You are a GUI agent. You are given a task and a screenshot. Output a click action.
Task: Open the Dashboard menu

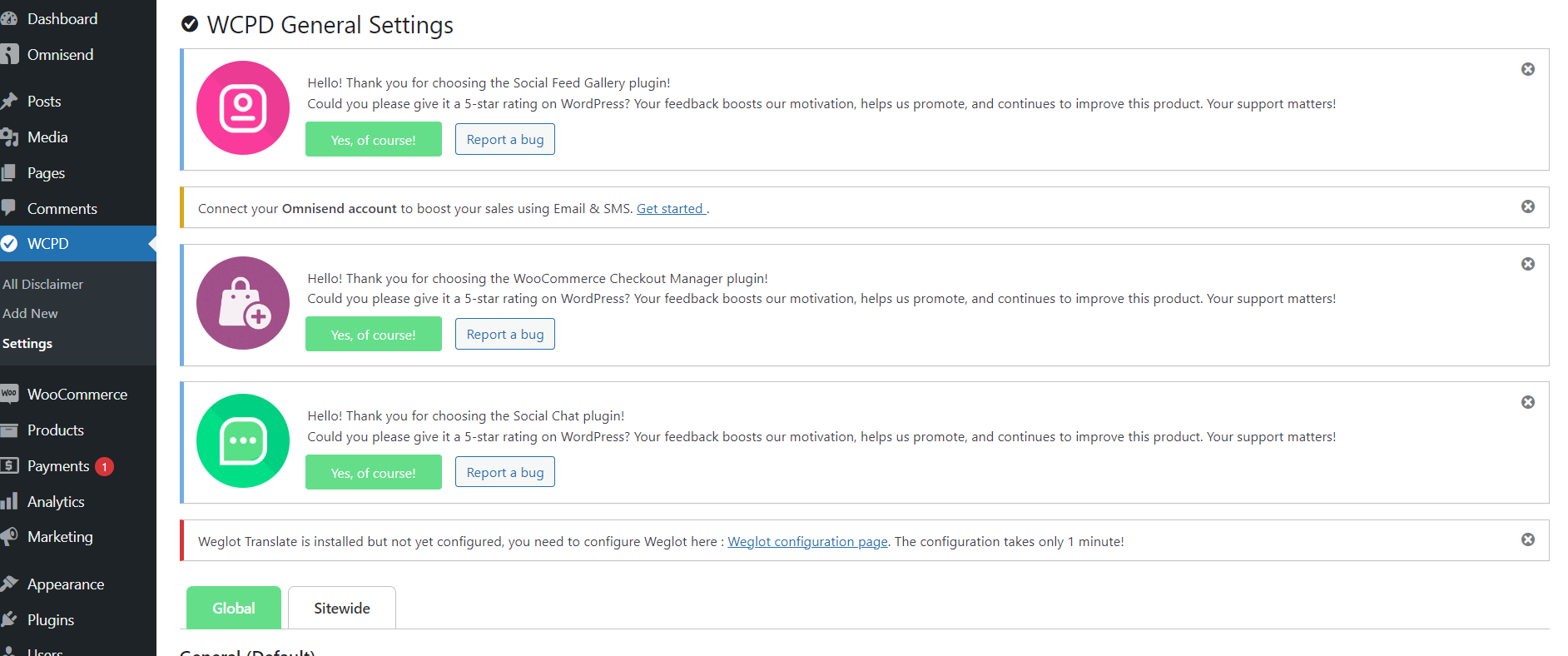click(62, 18)
